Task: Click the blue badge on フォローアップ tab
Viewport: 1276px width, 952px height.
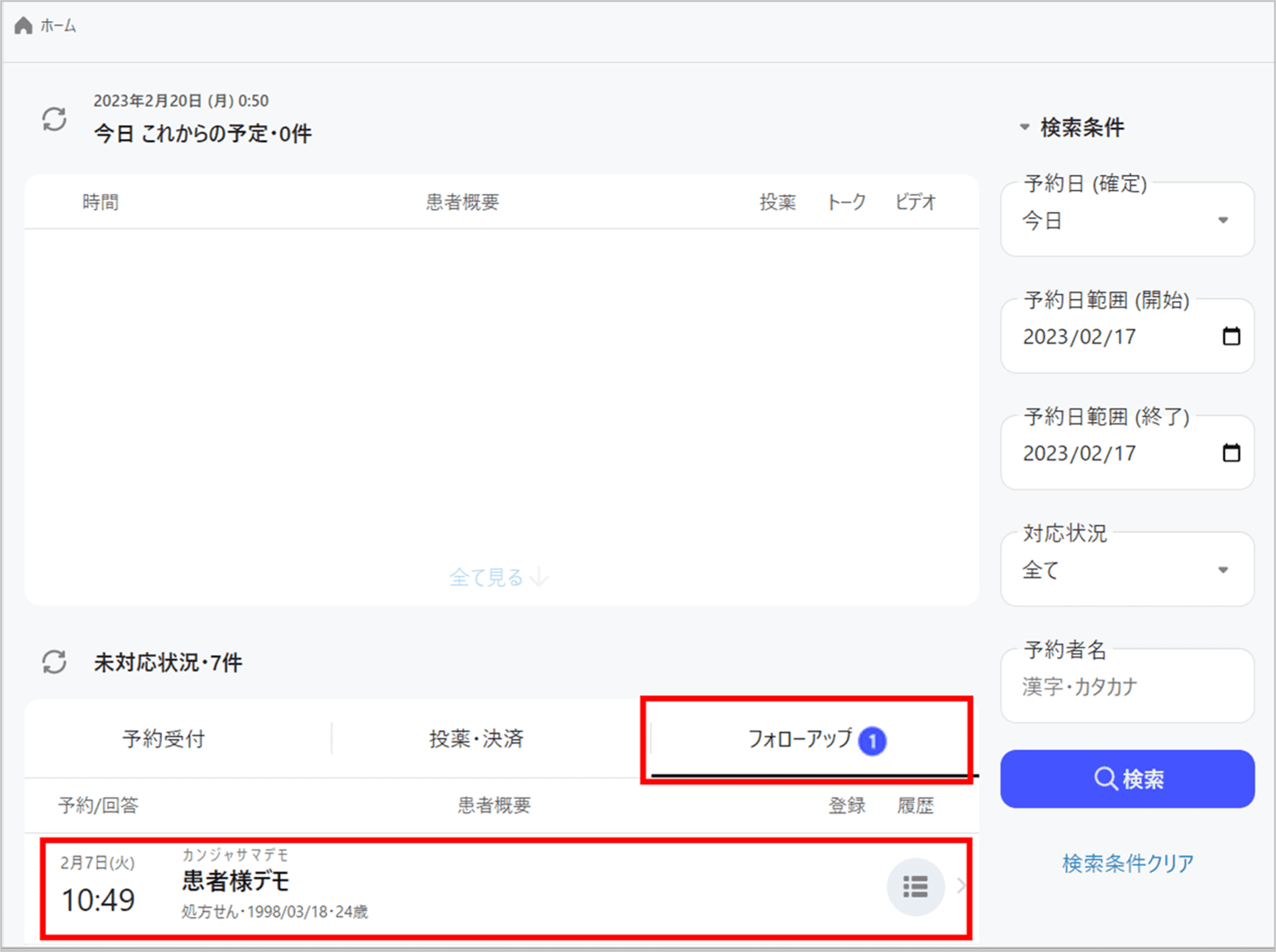Action: pyautogui.click(x=872, y=741)
